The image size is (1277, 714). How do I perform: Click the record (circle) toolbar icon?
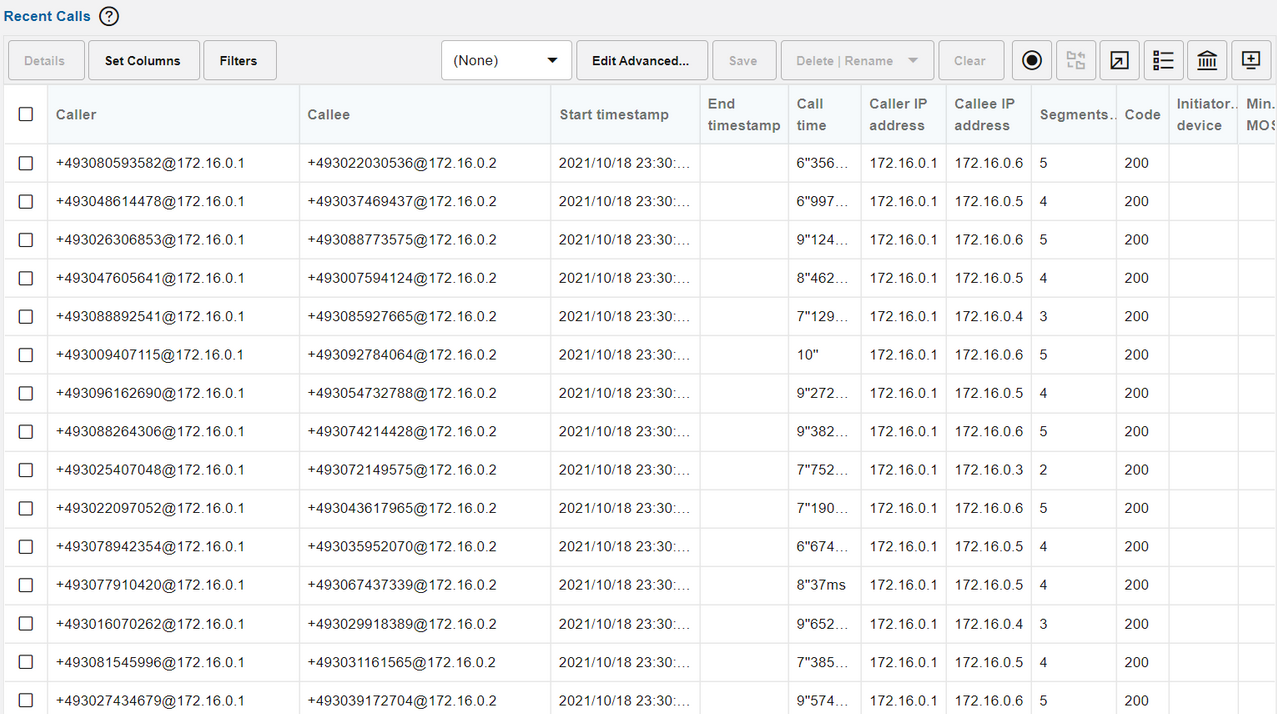[1032, 60]
